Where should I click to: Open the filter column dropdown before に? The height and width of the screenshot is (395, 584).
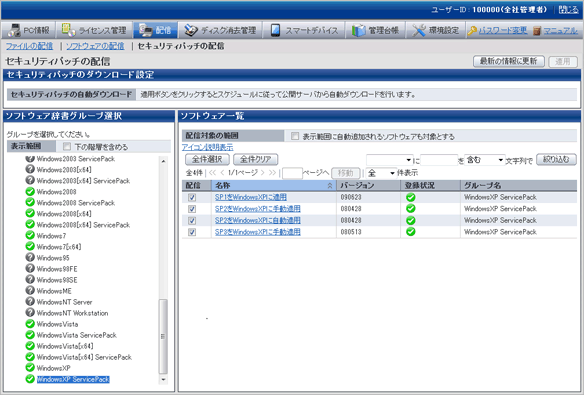pyautogui.click(x=390, y=160)
